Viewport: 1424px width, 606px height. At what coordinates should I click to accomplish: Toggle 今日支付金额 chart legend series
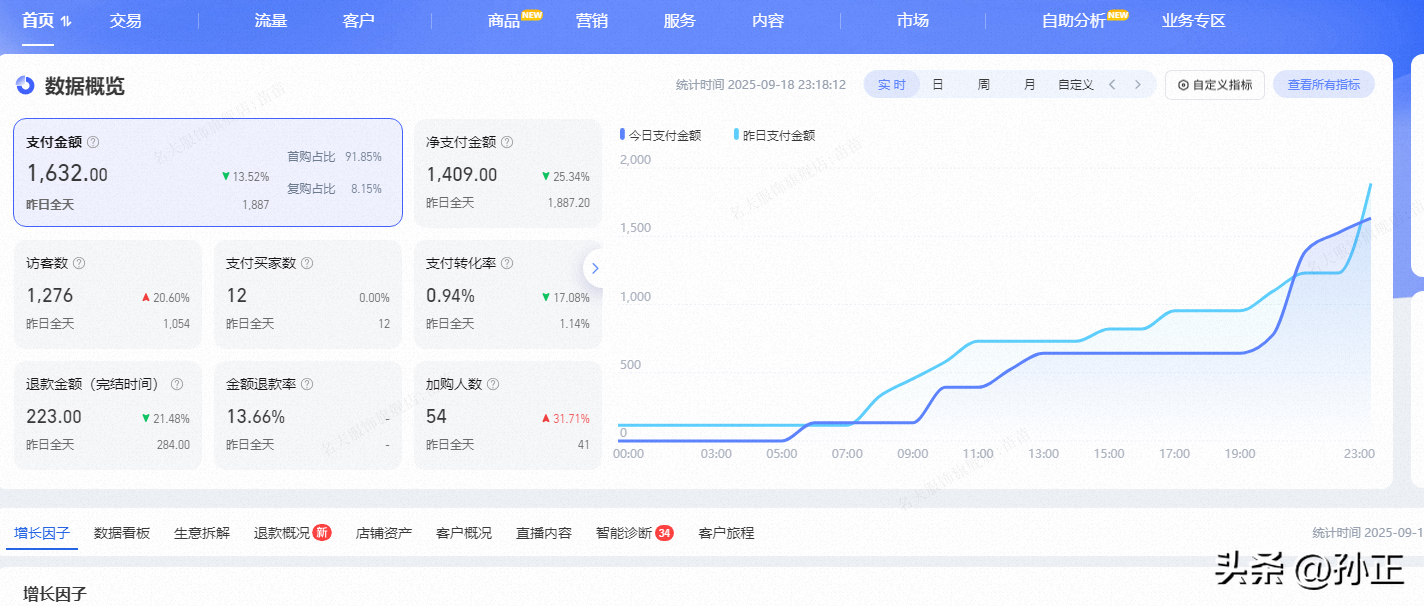click(x=660, y=135)
